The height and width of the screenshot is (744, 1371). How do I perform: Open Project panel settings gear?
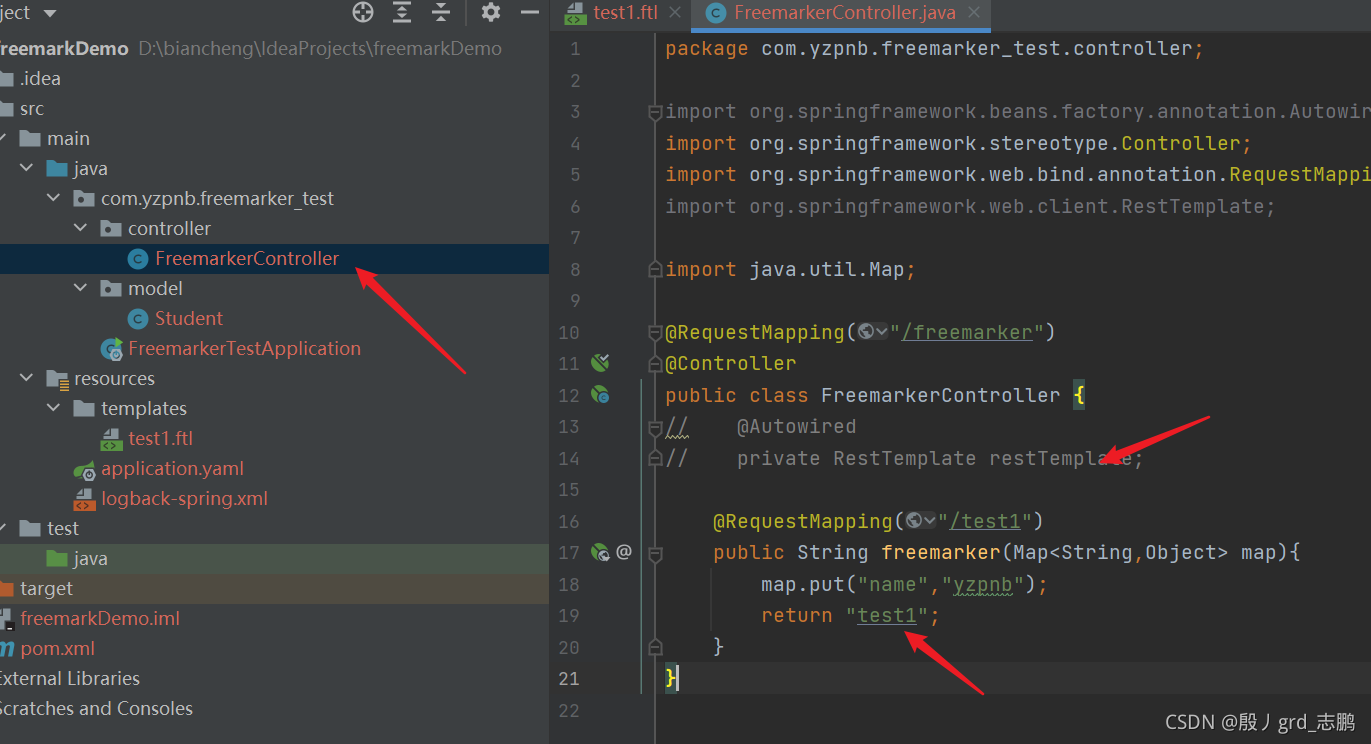point(490,12)
